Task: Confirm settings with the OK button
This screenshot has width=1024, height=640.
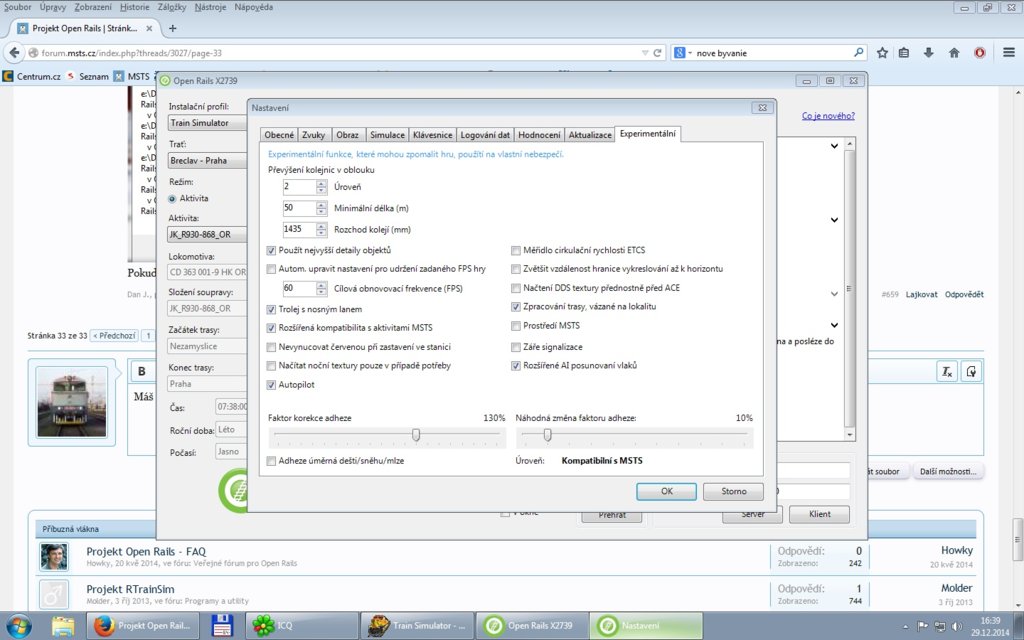Action: pyautogui.click(x=666, y=491)
